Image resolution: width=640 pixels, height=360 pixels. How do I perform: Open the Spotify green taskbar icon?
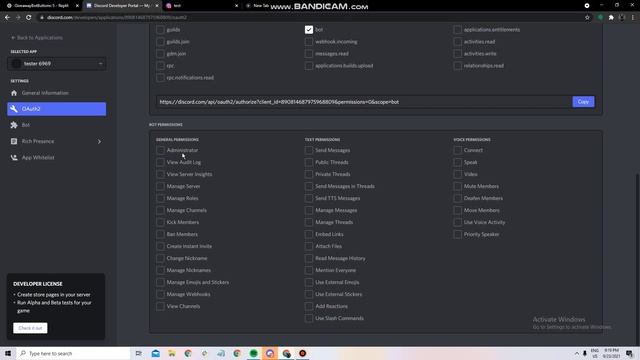pos(253,353)
